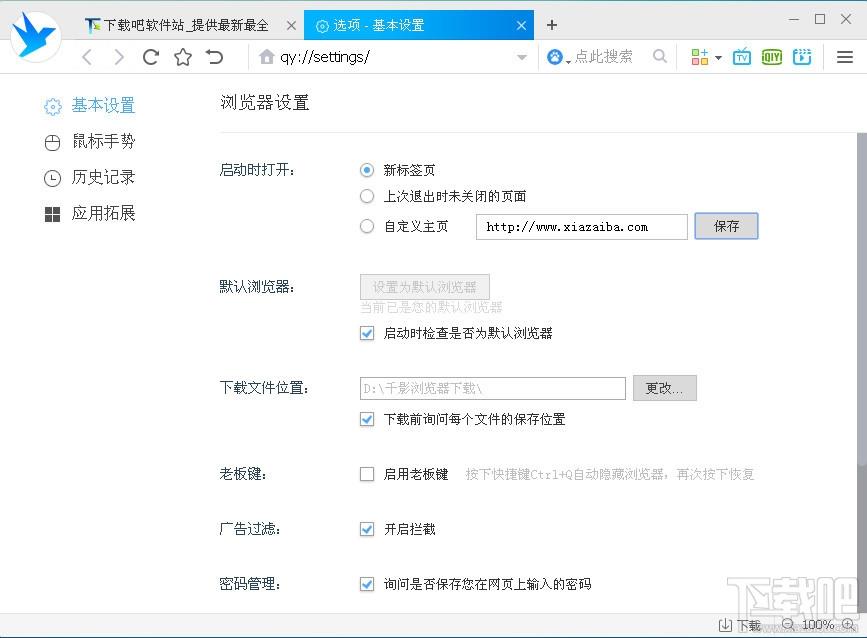Open 基本设置 in the sidebar

[x=103, y=105]
